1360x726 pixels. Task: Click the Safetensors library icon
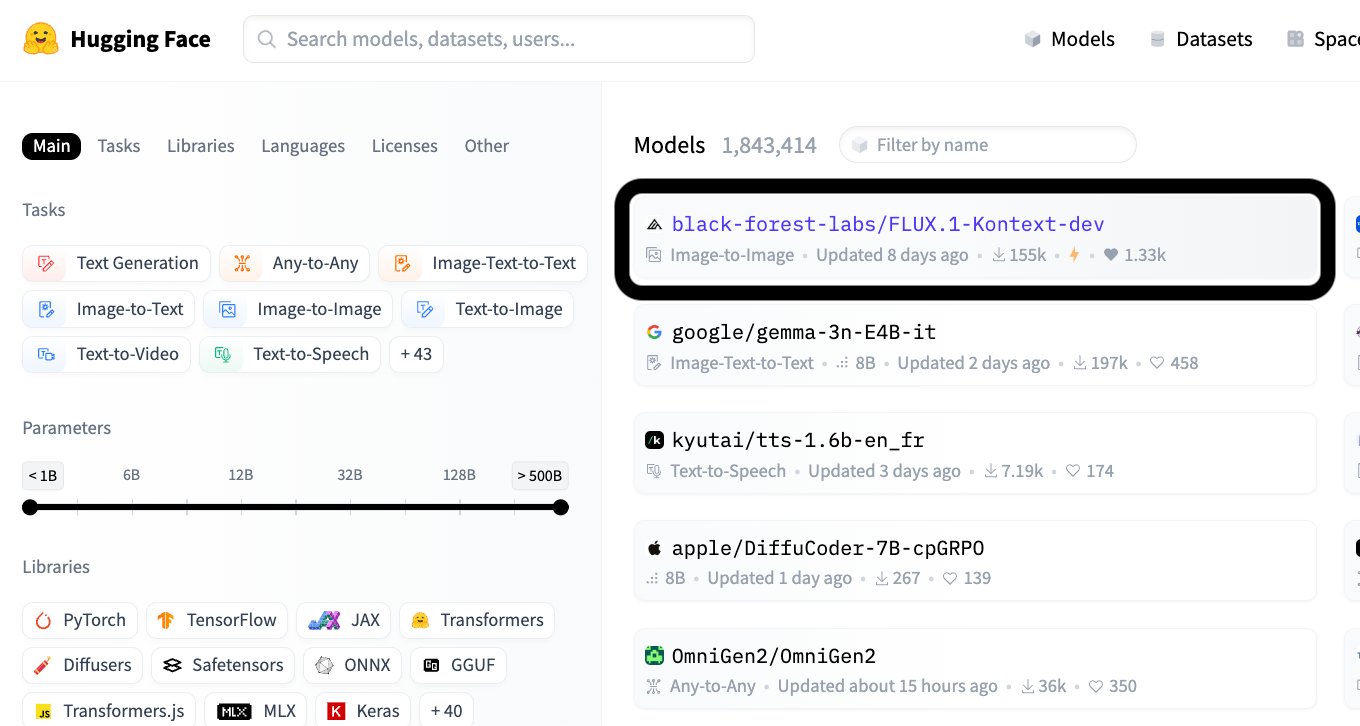(172, 665)
